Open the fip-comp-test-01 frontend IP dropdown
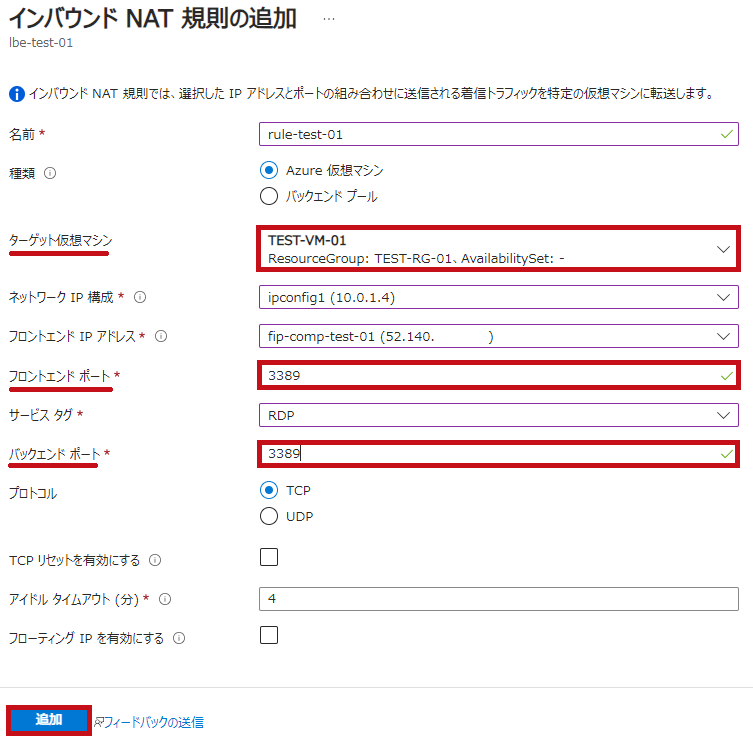Viewport: 753px width, 742px height. click(x=498, y=336)
